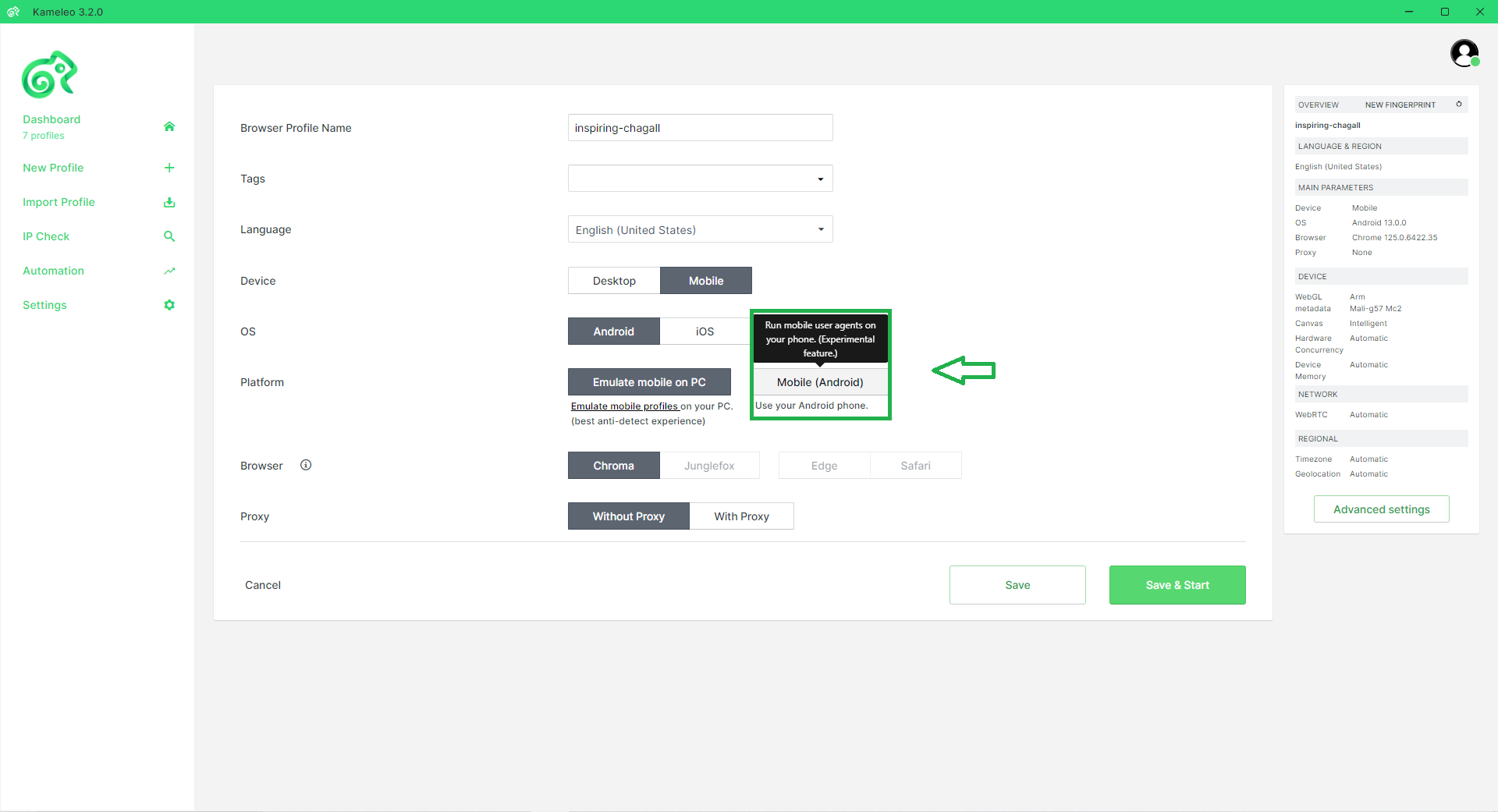Image resolution: width=1498 pixels, height=812 pixels.
Task: Open Settings in sidebar
Action: click(x=44, y=305)
